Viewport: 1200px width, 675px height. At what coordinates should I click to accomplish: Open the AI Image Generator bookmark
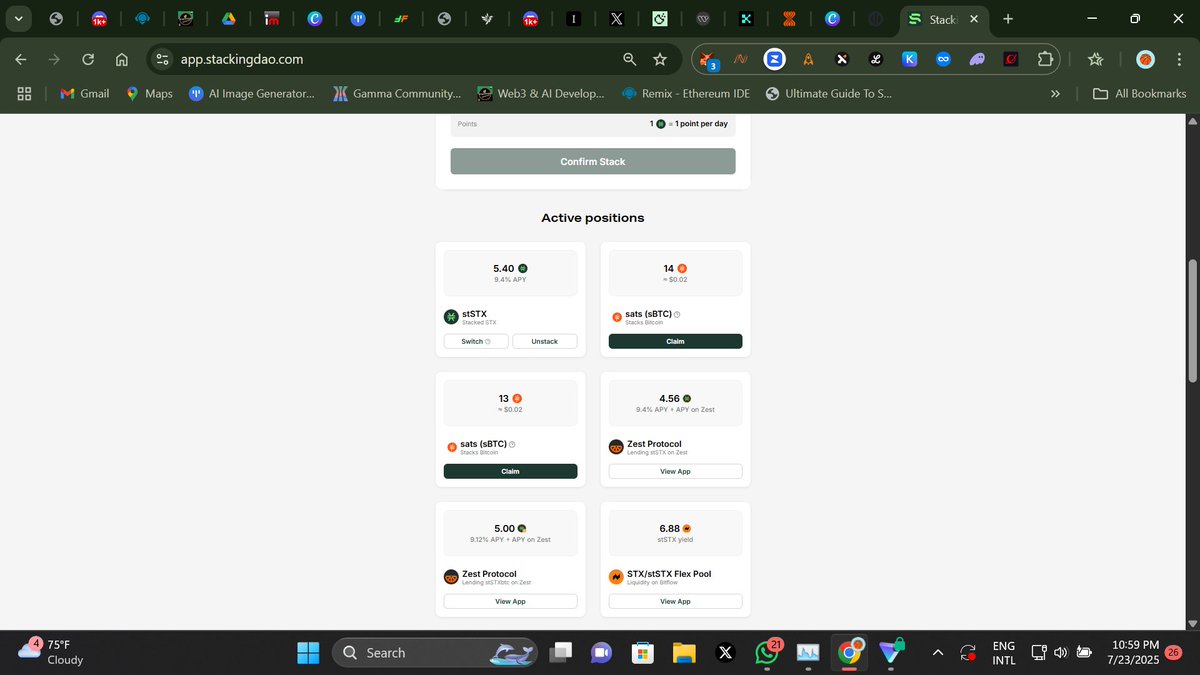point(252,93)
